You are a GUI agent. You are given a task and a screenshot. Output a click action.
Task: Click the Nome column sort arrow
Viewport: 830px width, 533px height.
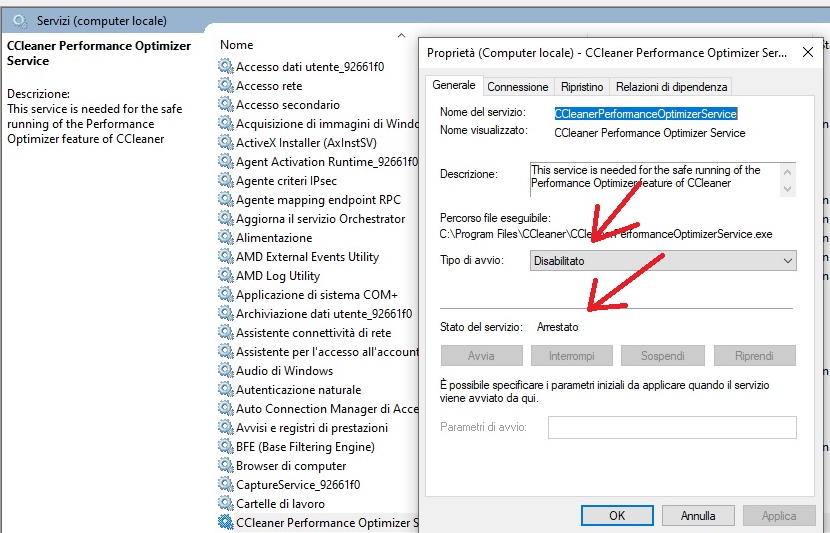401,35
